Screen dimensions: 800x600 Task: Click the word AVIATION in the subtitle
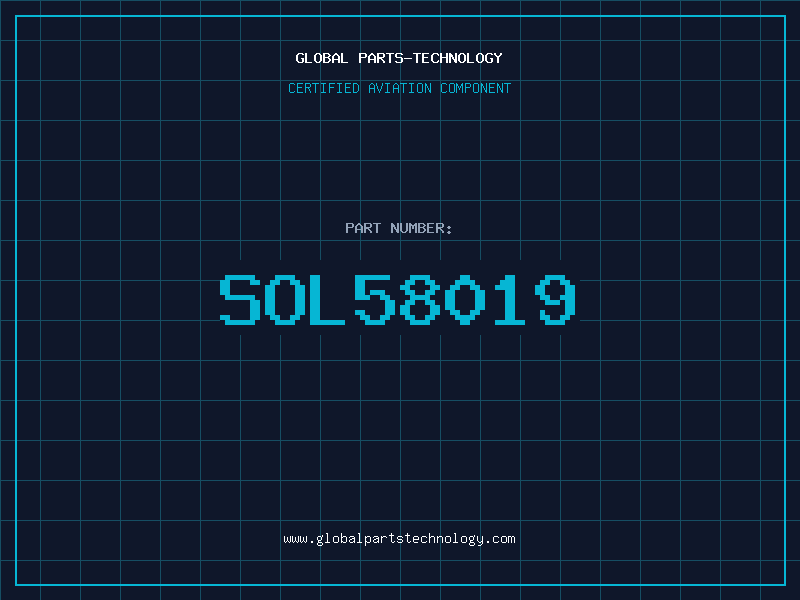click(399, 88)
